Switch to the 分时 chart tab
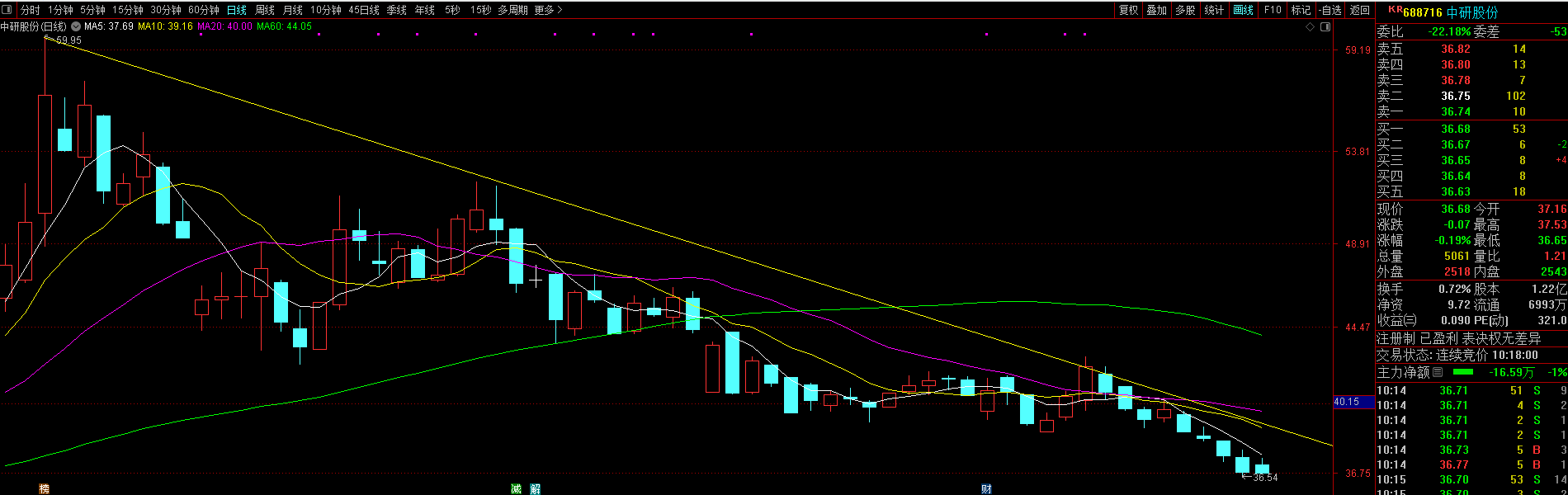 (31, 10)
